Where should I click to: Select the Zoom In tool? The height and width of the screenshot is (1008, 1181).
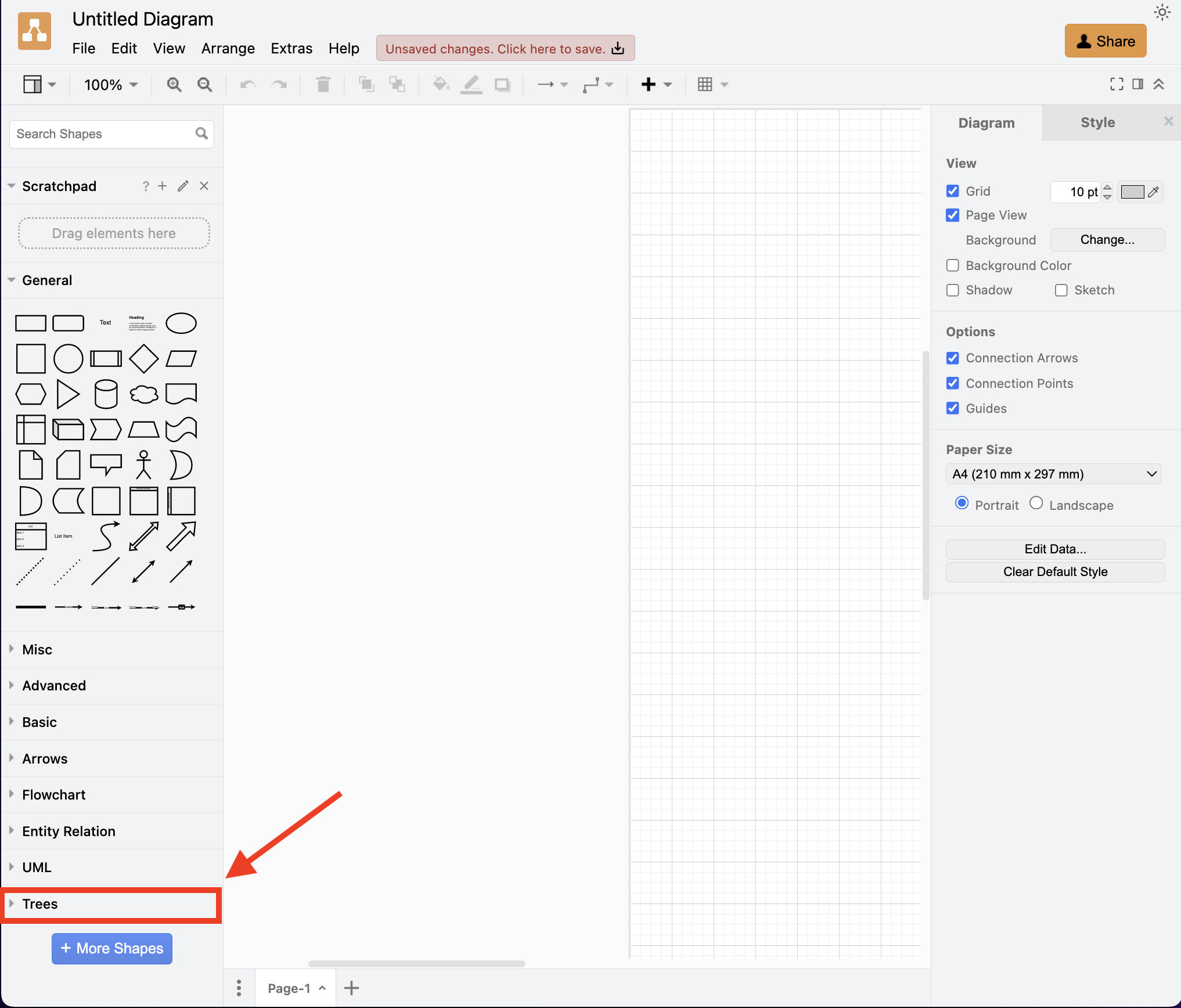click(173, 85)
